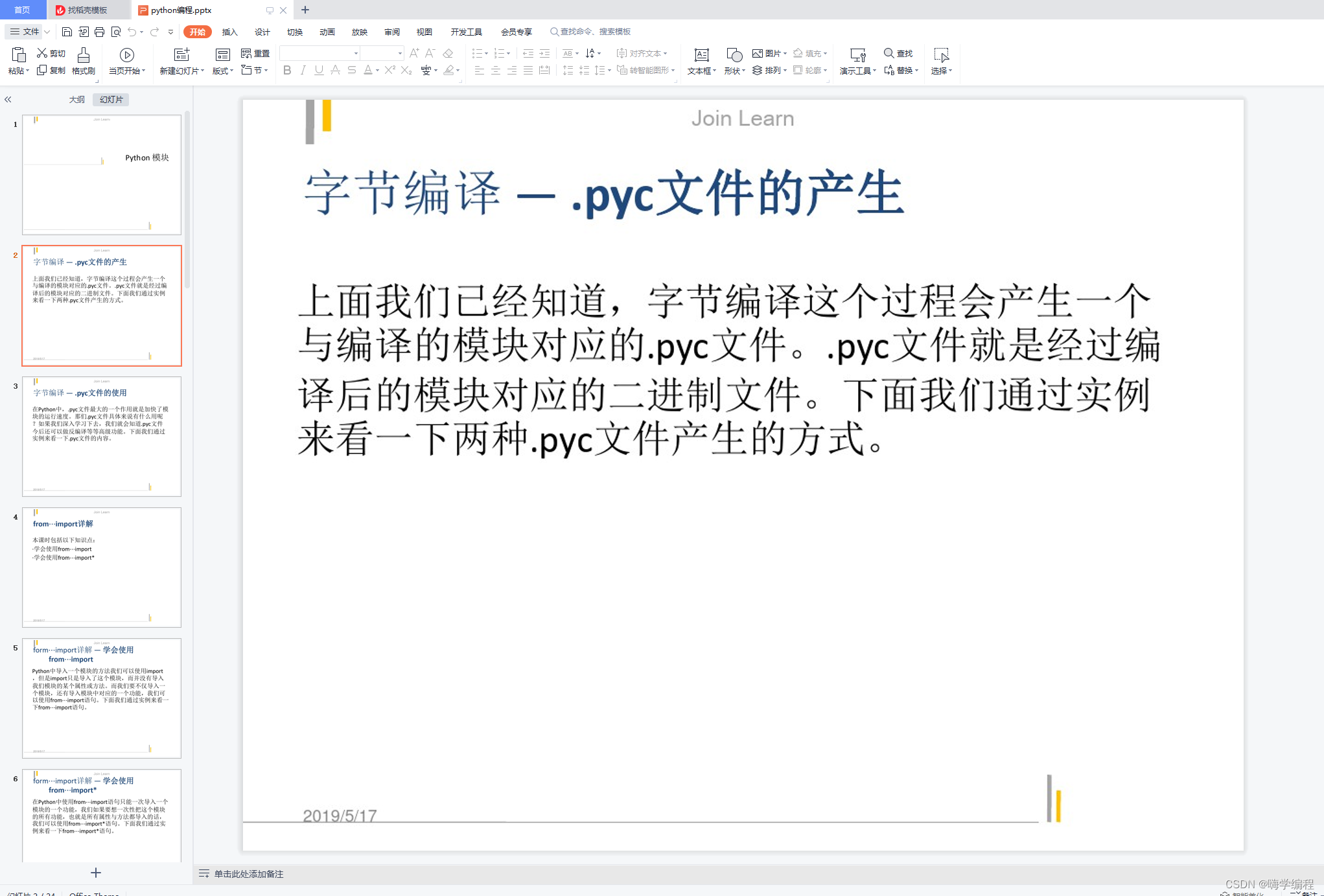
Task: Open the Replace (替换) dropdown
Action: click(x=901, y=70)
